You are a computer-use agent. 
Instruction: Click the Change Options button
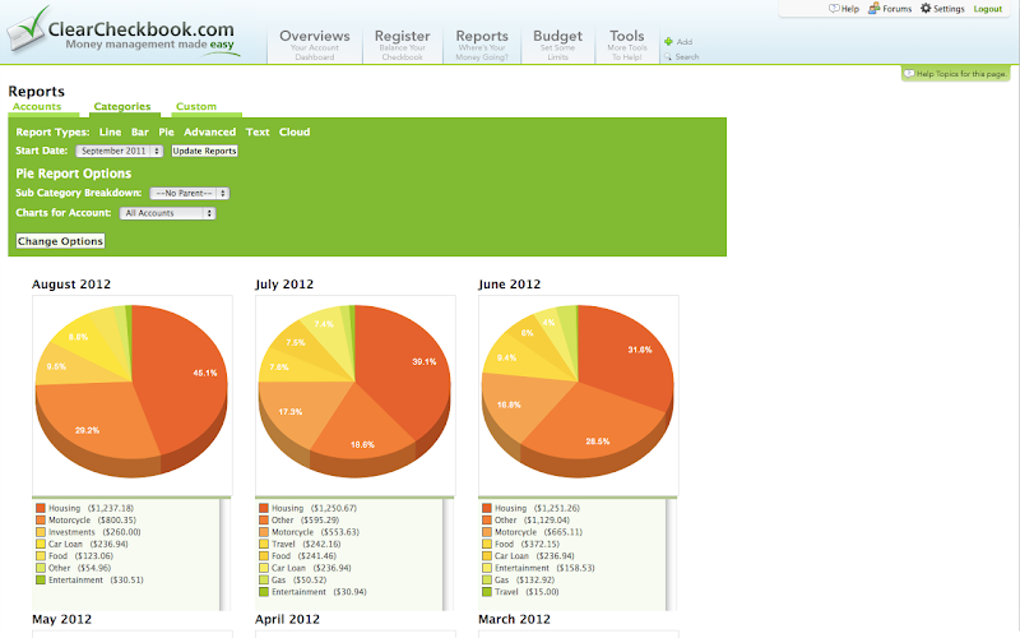(60, 241)
